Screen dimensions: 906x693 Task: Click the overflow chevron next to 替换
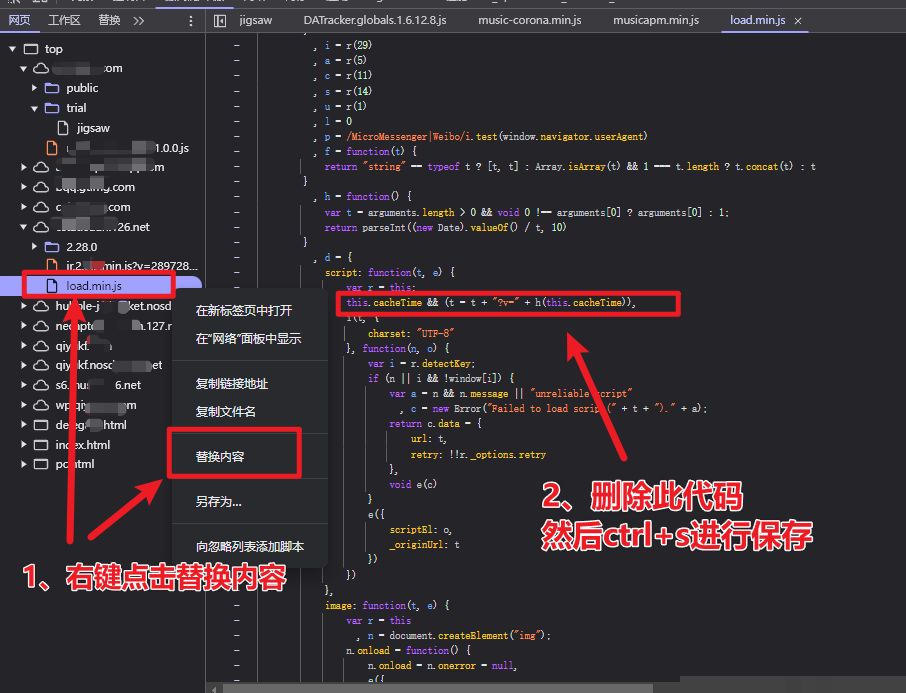tap(139, 19)
